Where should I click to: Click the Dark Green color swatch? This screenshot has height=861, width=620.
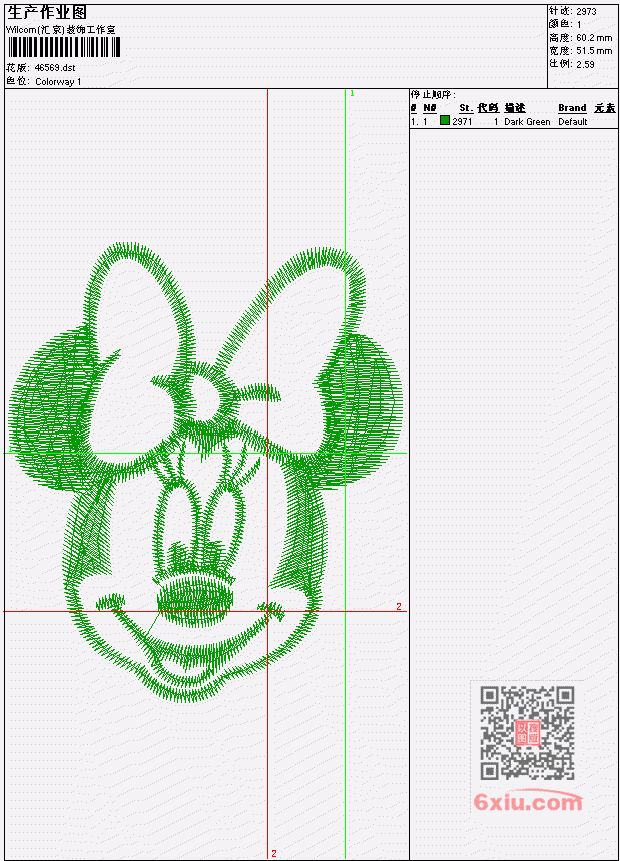click(x=445, y=120)
